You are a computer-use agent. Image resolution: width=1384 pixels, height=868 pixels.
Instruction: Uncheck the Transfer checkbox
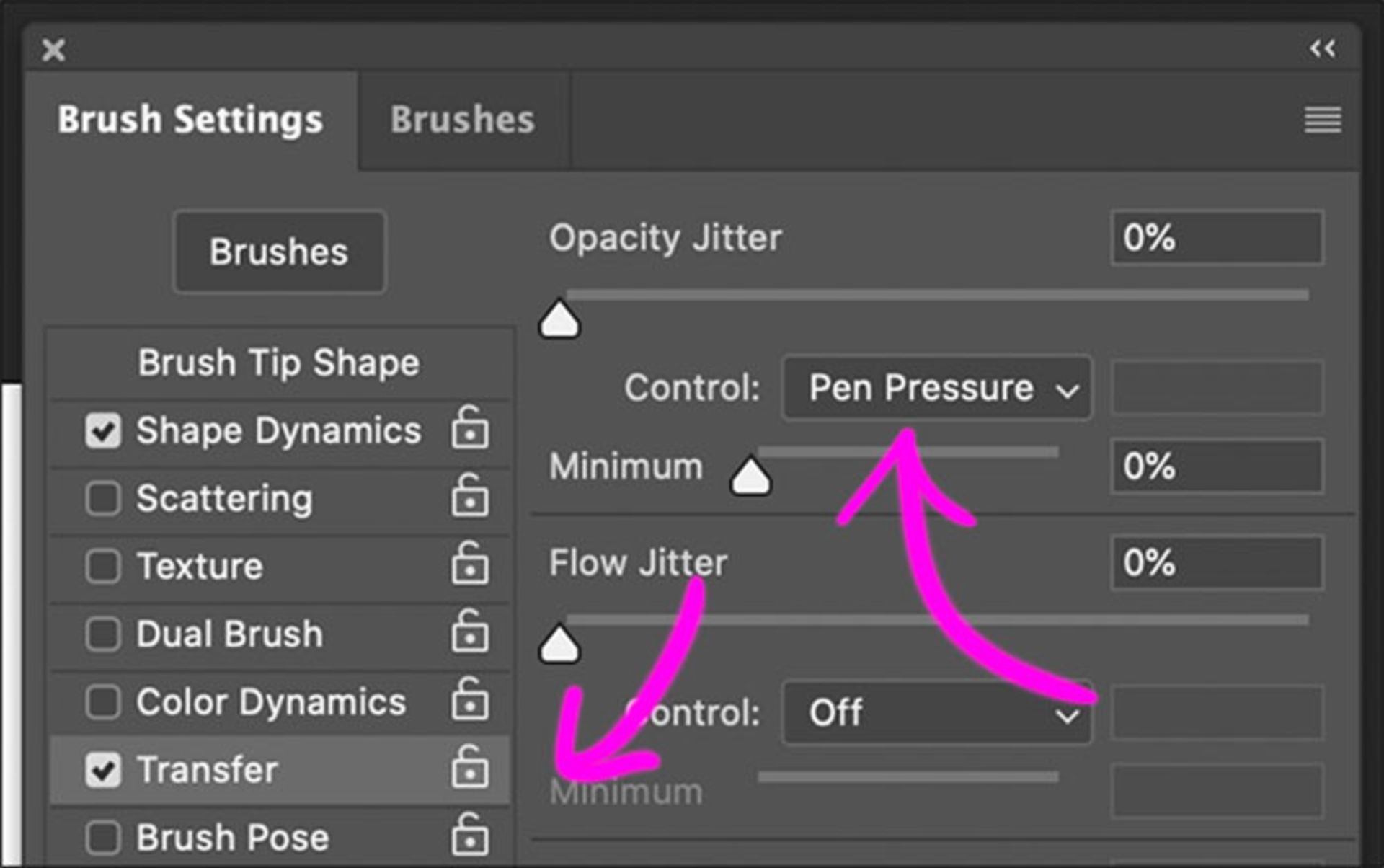point(102,769)
